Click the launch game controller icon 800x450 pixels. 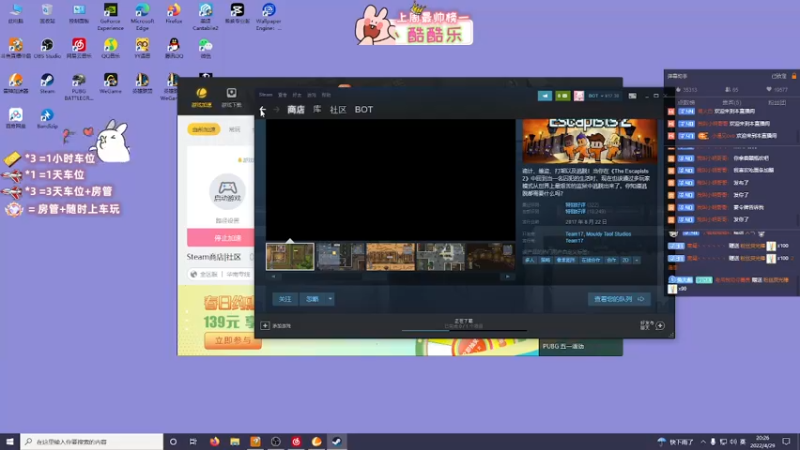pyautogui.click(x=227, y=191)
